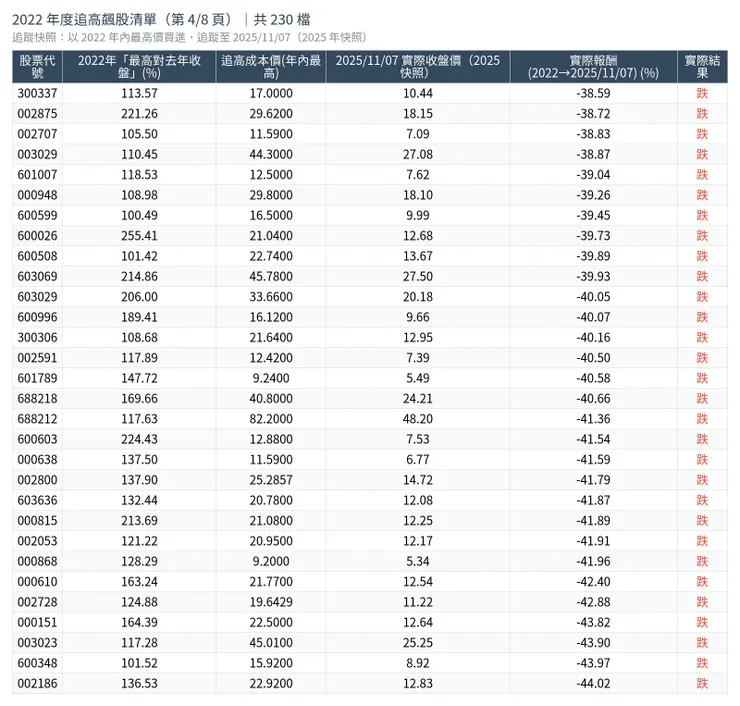
Task: Click the return value -38.59
Action: (593, 93)
